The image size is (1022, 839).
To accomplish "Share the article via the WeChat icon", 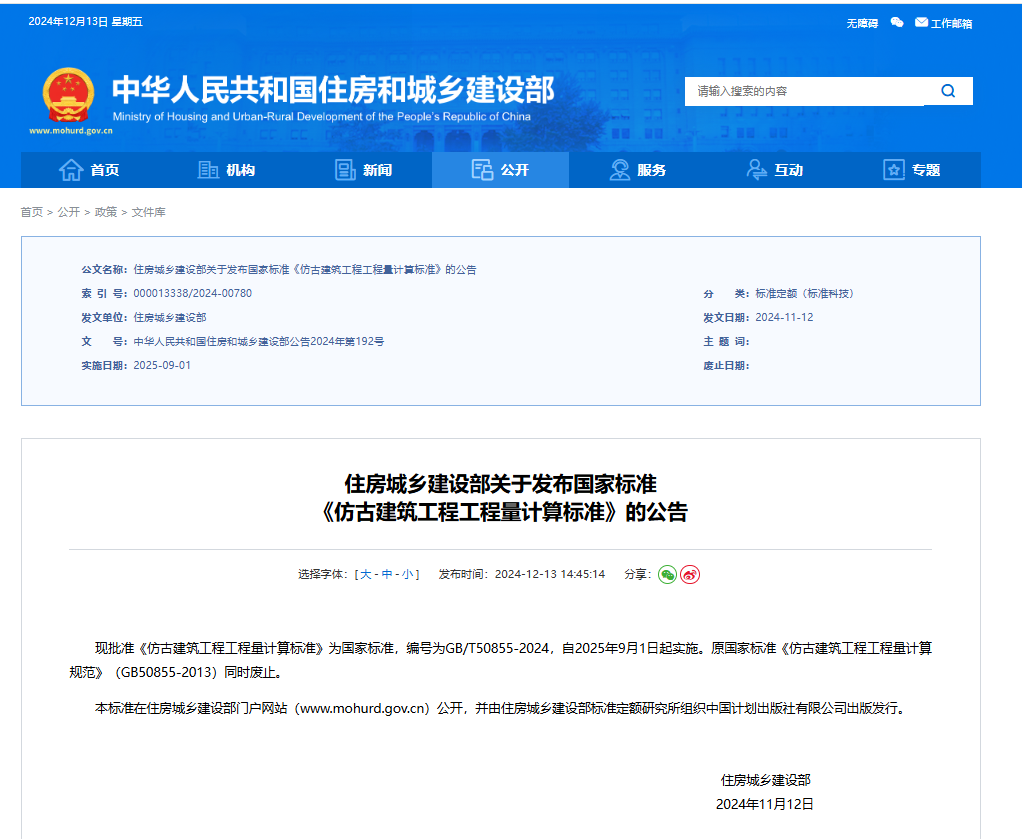I will pos(667,574).
